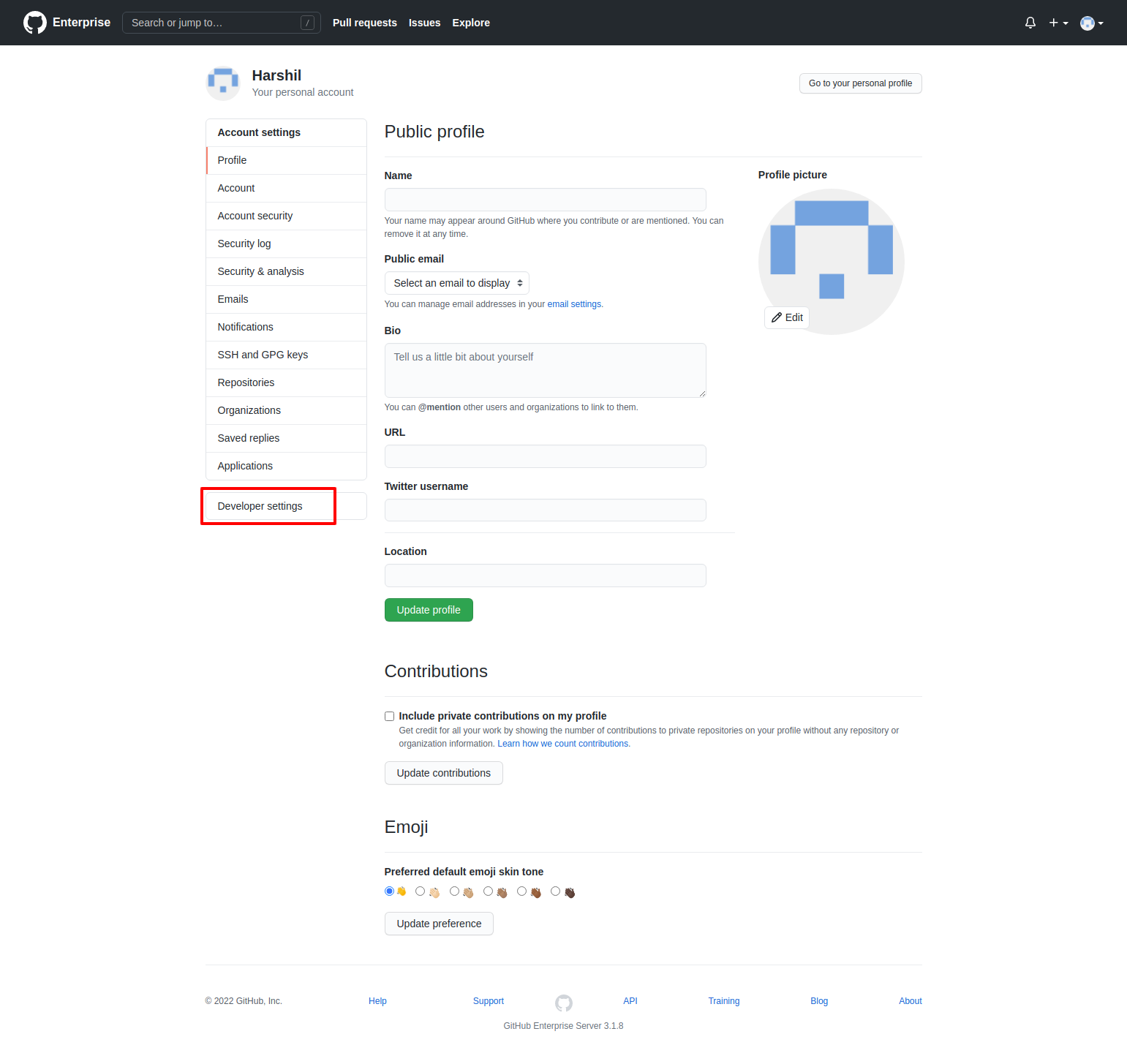1127x1064 pixels.
Task: Click the pencil Edit button on profile picture
Action: [x=787, y=317]
